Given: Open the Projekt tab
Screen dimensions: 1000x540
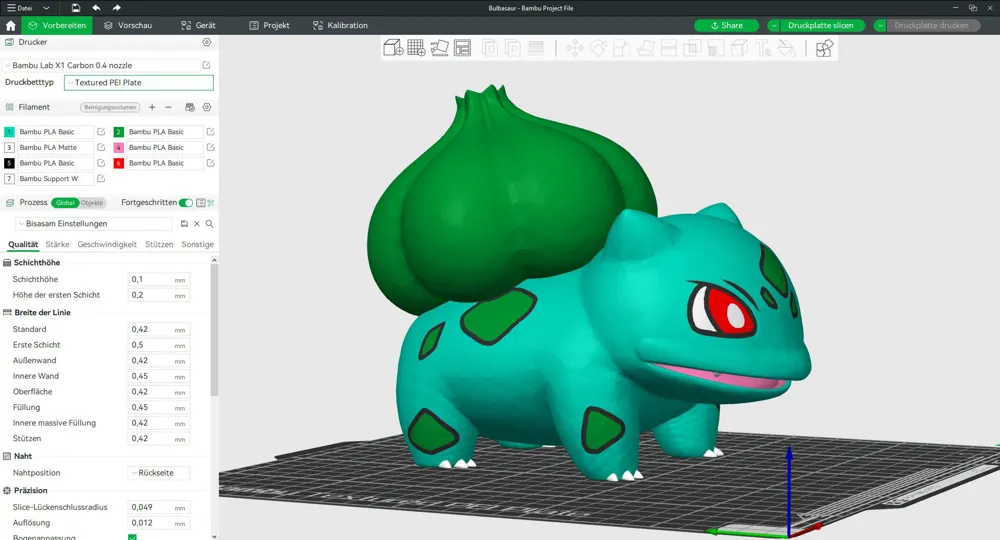Looking at the screenshot, I should pyautogui.click(x=269, y=26).
